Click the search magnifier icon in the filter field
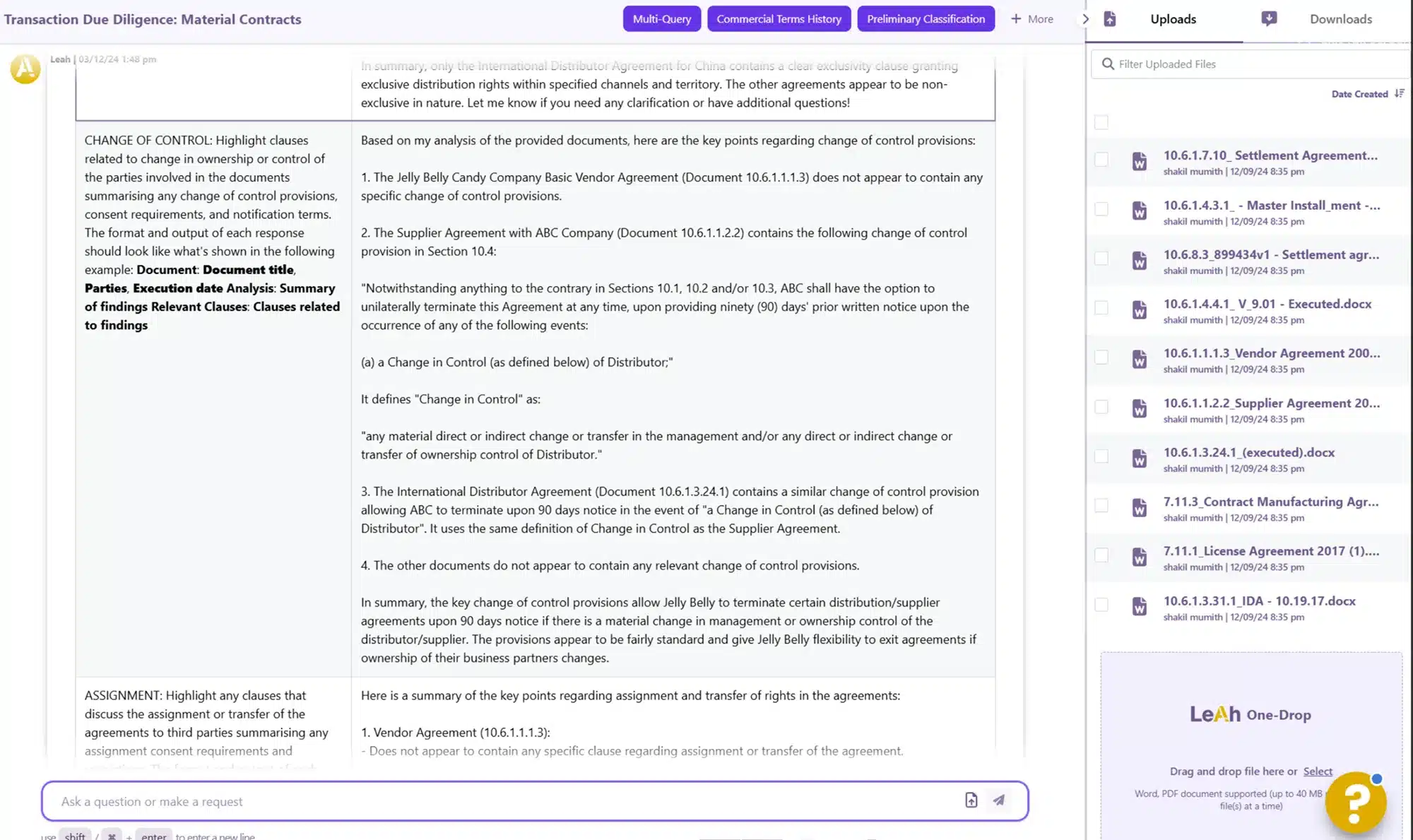Viewport: 1413px width, 840px height. [x=1107, y=64]
